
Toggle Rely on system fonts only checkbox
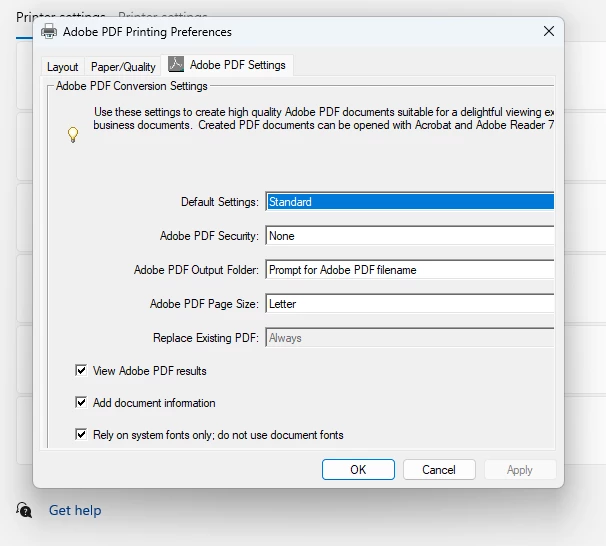(81, 435)
